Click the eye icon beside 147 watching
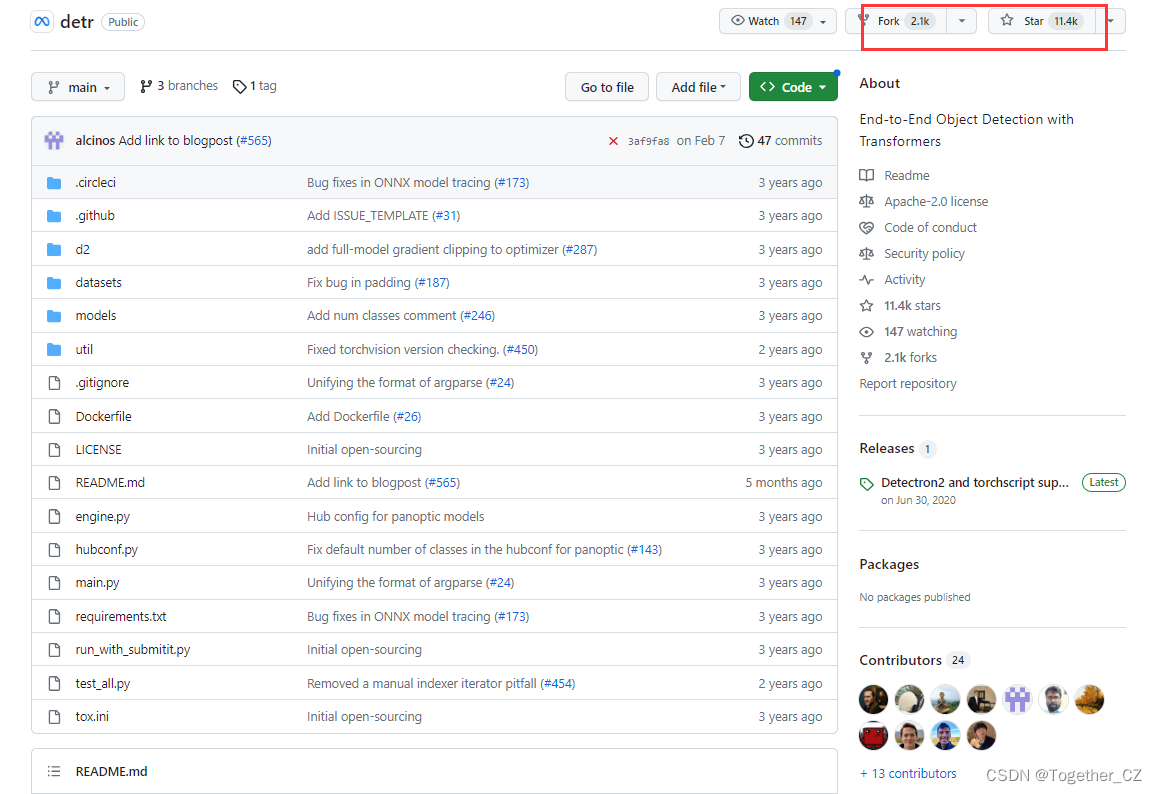1157x794 pixels. 866,332
